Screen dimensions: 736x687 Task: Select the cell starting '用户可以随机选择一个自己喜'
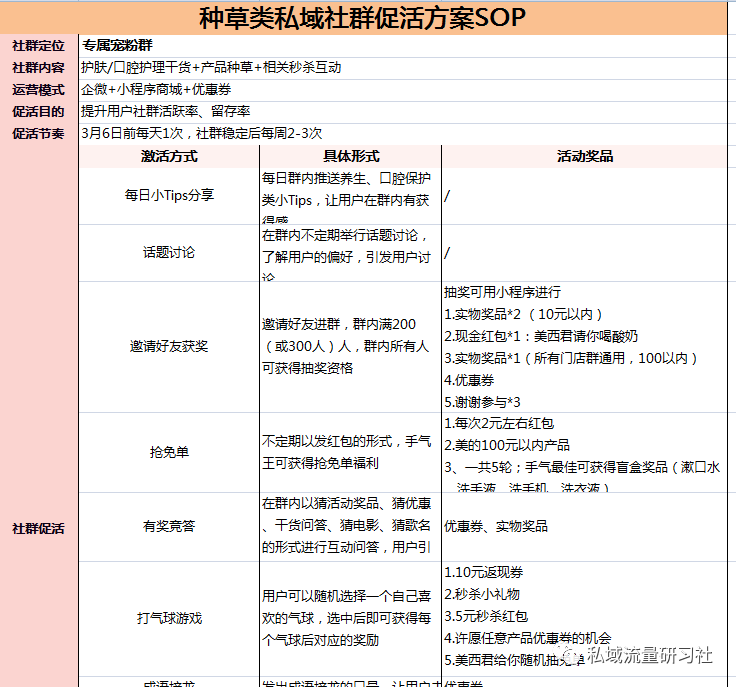[x=351, y=618]
